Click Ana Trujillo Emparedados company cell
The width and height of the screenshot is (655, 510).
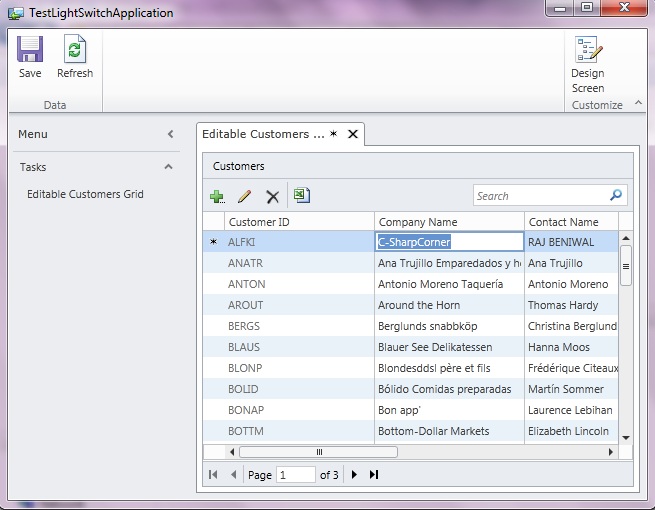pos(449,263)
